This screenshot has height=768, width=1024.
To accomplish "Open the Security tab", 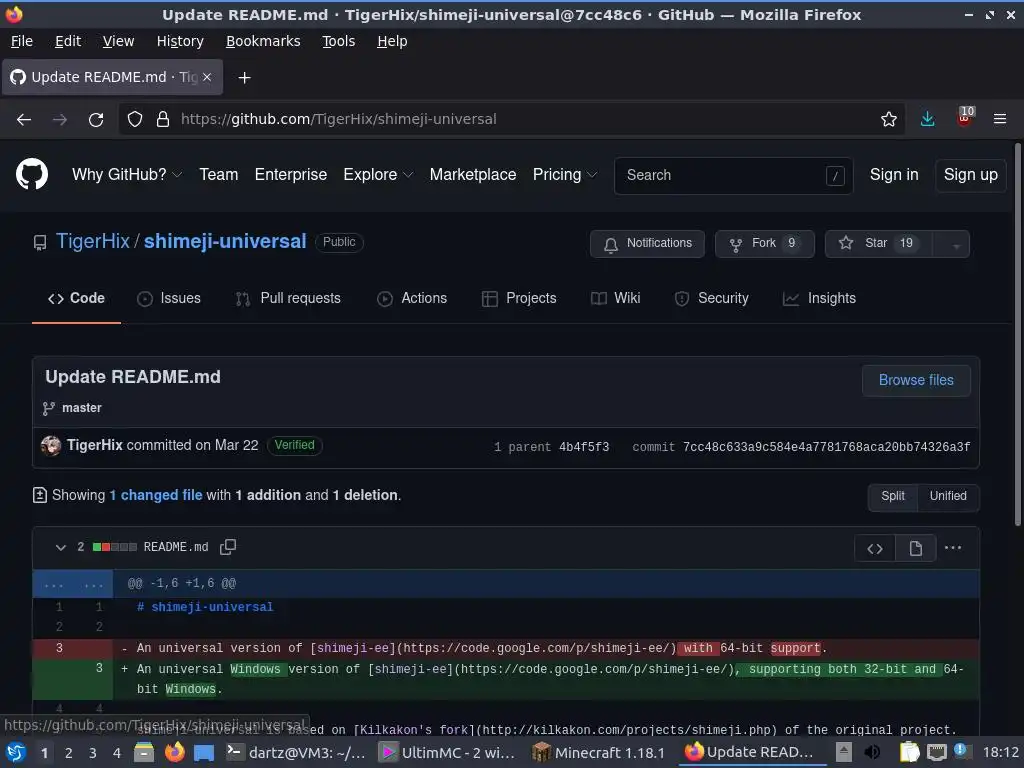I will tap(711, 298).
